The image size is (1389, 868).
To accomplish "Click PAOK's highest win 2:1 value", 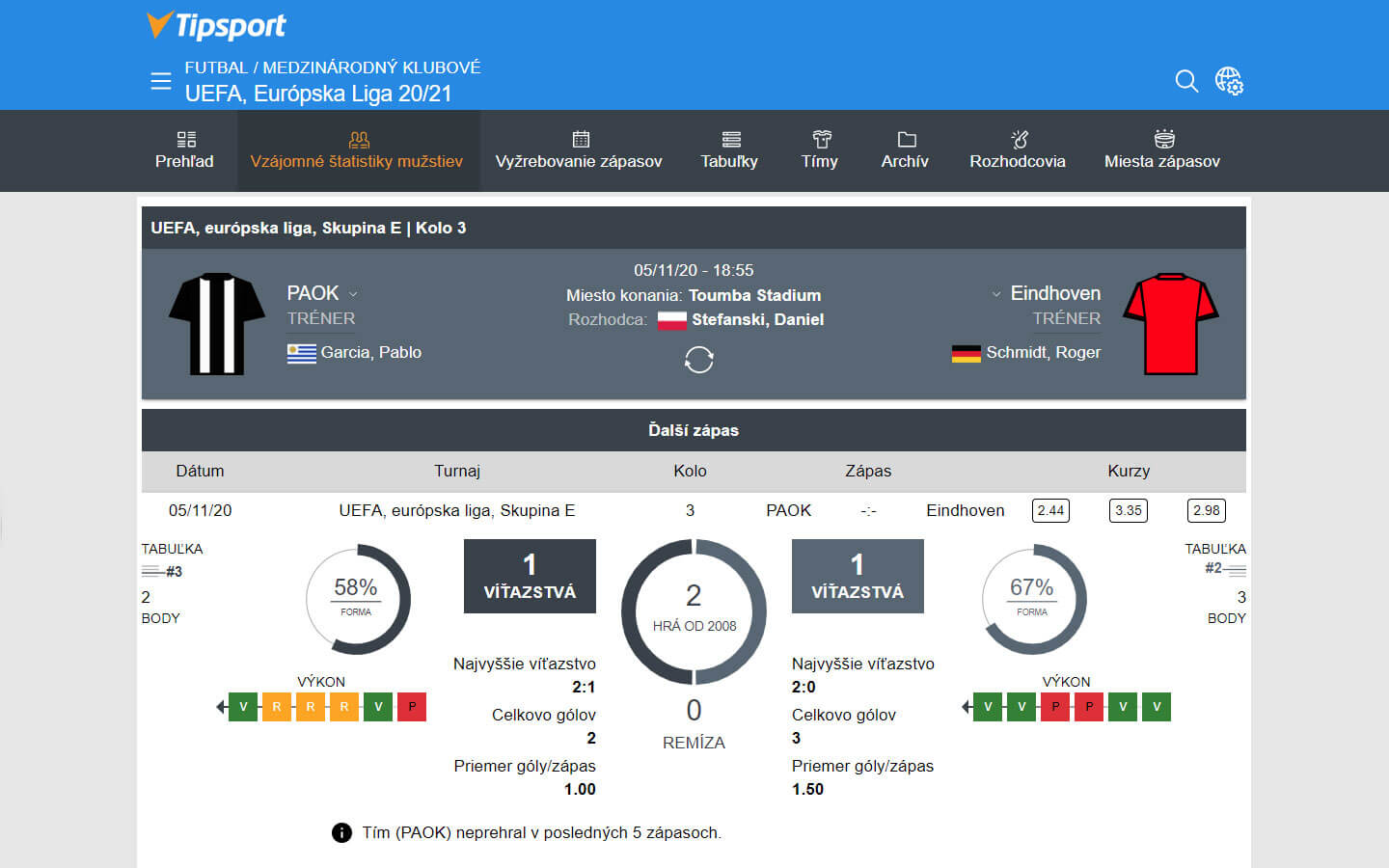I will (584, 687).
